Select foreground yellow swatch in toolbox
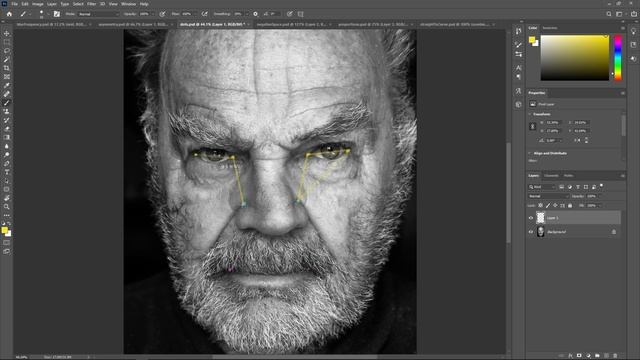The image size is (640, 360). point(4,230)
